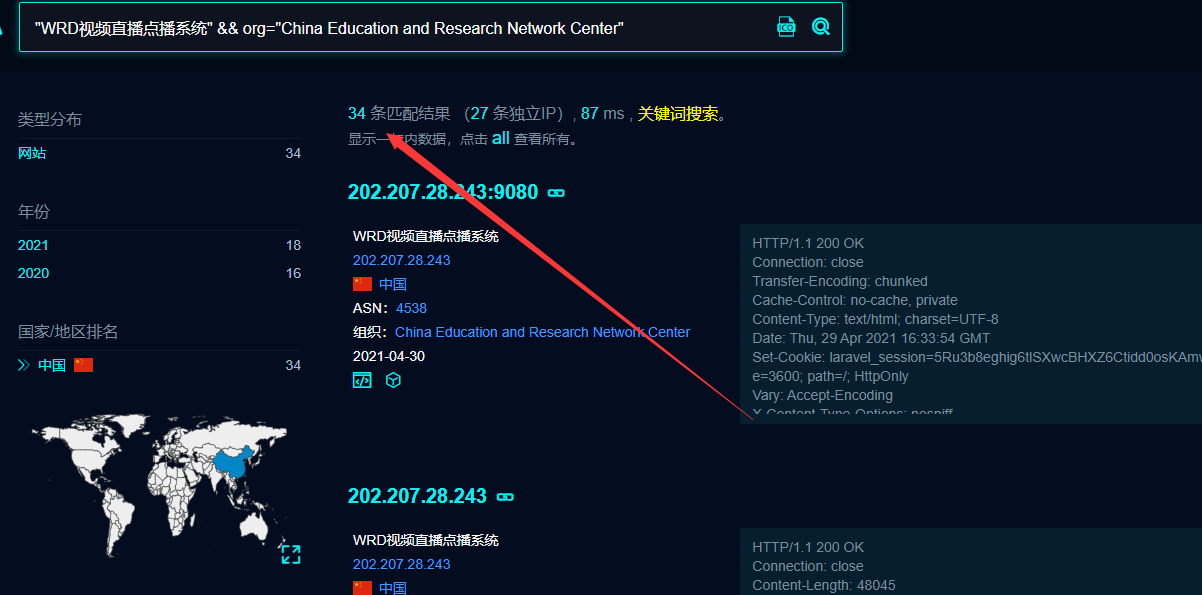Click IP 202.207.28.243 under first result title

(x=402, y=260)
